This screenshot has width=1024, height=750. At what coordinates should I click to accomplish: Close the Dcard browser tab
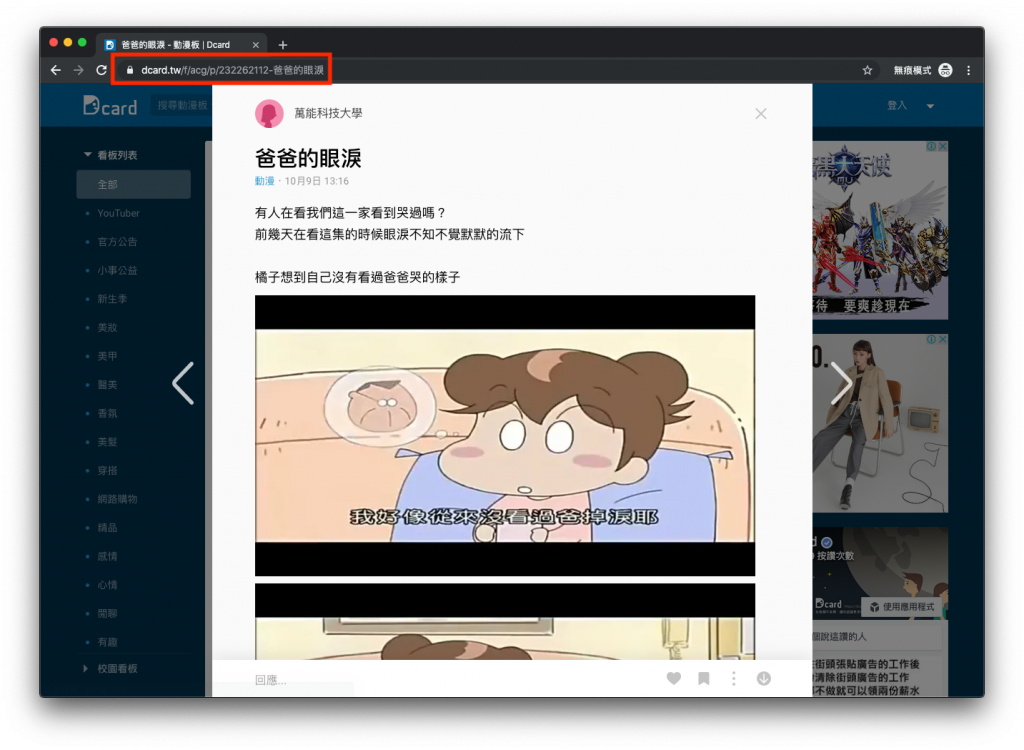pos(255,45)
